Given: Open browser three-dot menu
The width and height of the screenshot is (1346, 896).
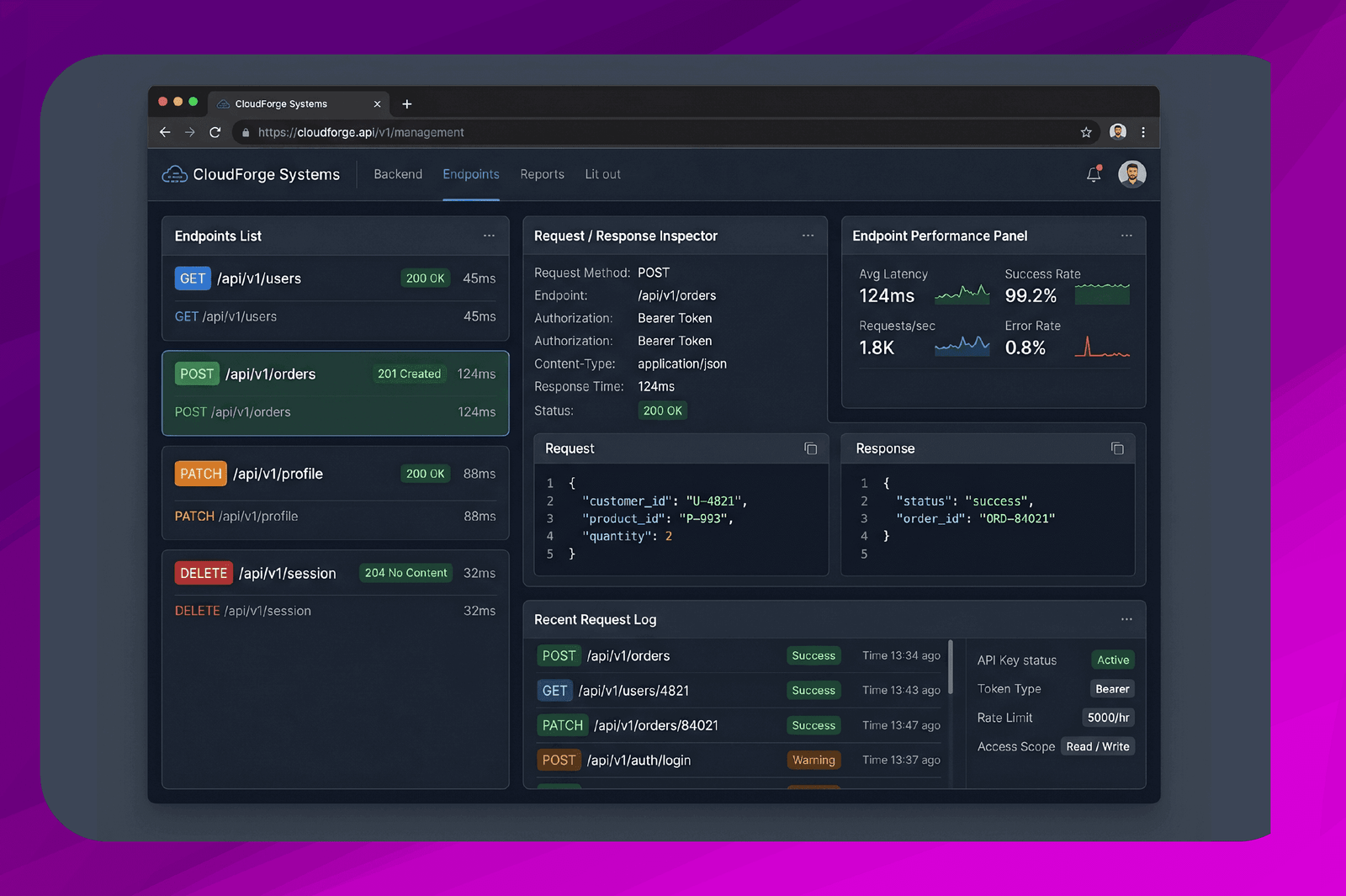Looking at the screenshot, I should (1142, 132).
